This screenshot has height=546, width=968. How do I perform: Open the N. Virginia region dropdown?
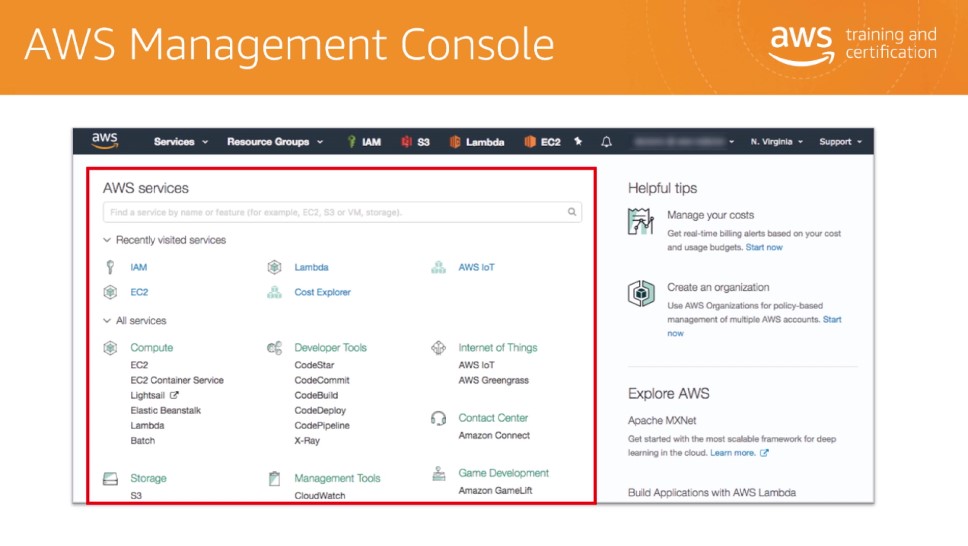[777, 141]
